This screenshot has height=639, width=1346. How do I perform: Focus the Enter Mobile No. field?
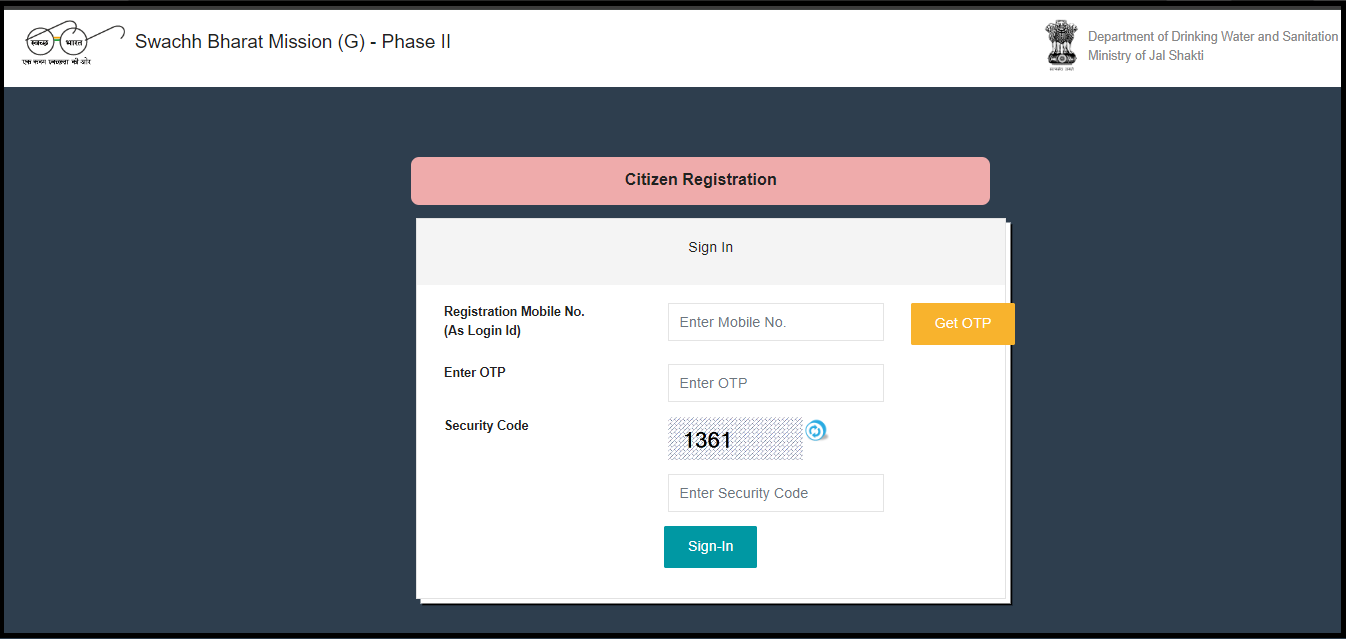click(776, 322)
